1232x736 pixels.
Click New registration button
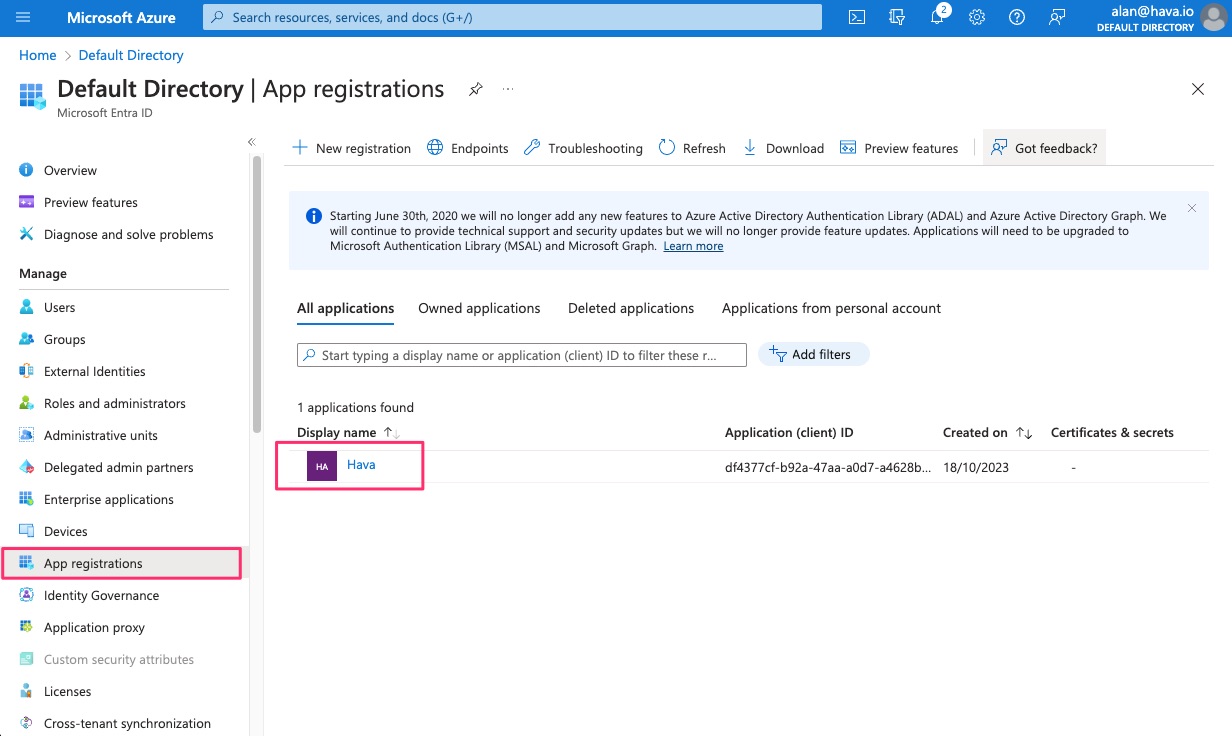click(x=351, y=148)
